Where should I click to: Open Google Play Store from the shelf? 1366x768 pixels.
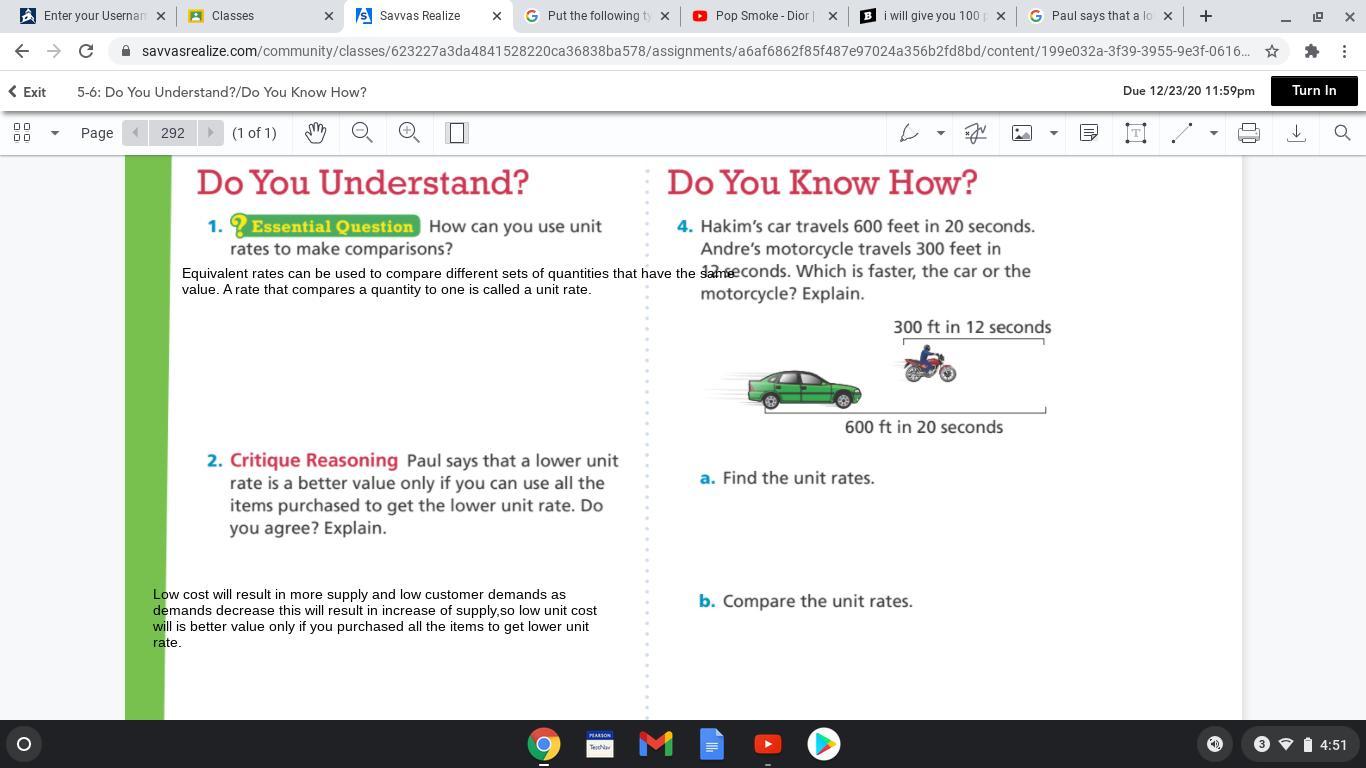[x=824, y=744]
